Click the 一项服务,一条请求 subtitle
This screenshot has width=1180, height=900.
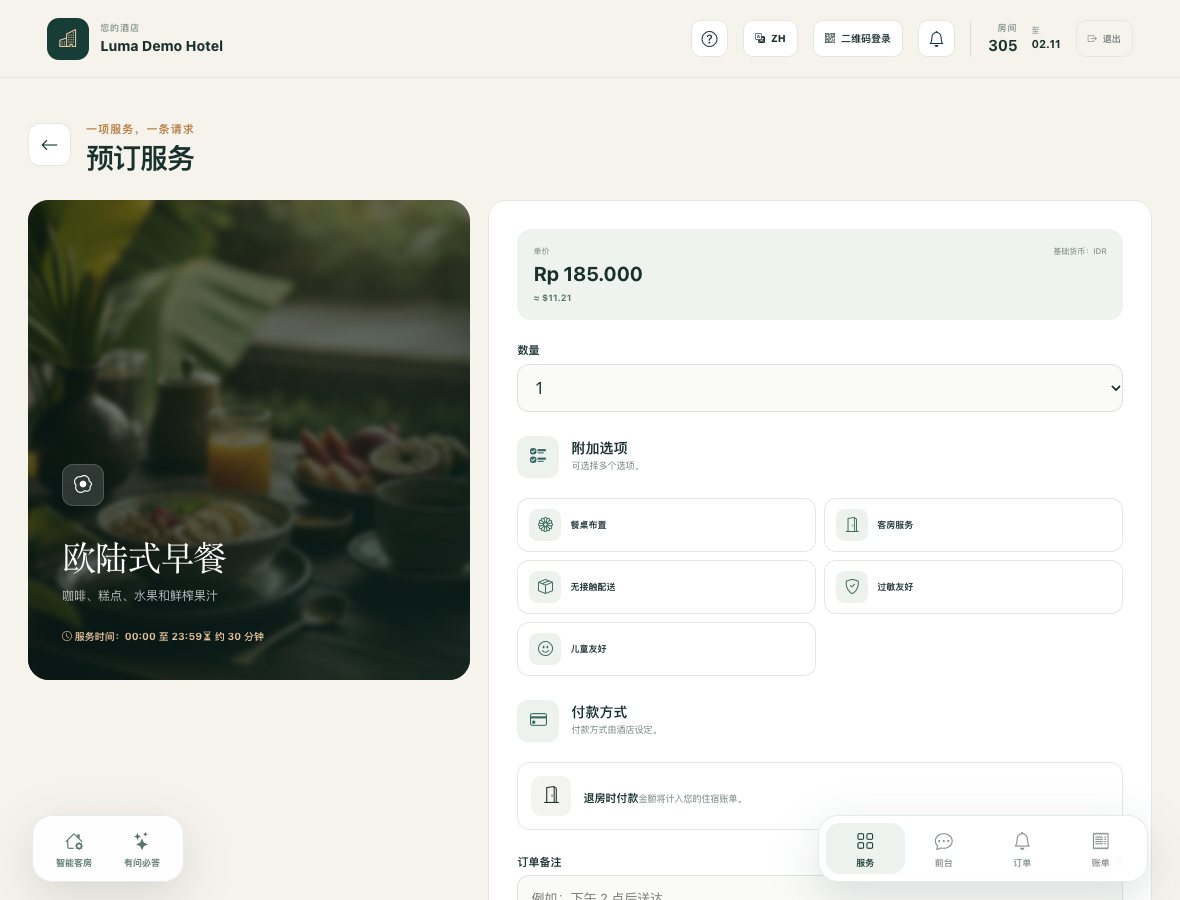pos(140,129)
